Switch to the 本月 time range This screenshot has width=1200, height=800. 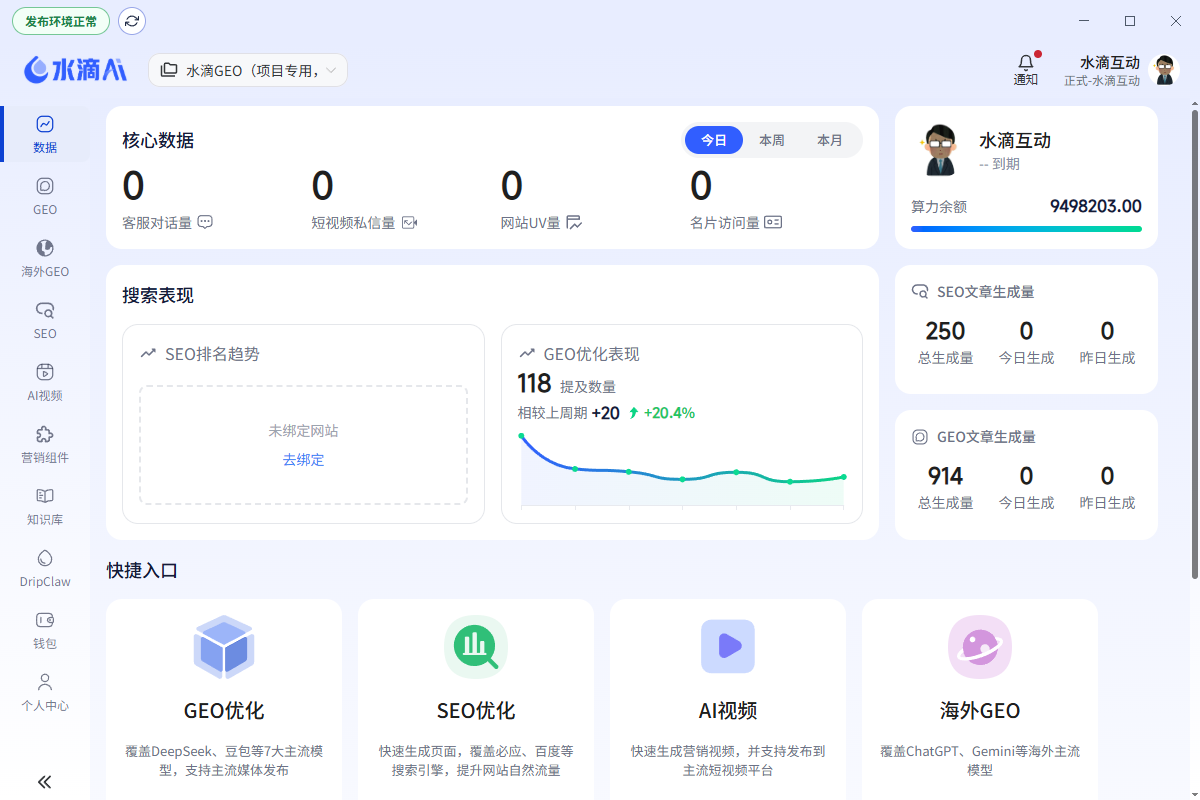[830, 140]
